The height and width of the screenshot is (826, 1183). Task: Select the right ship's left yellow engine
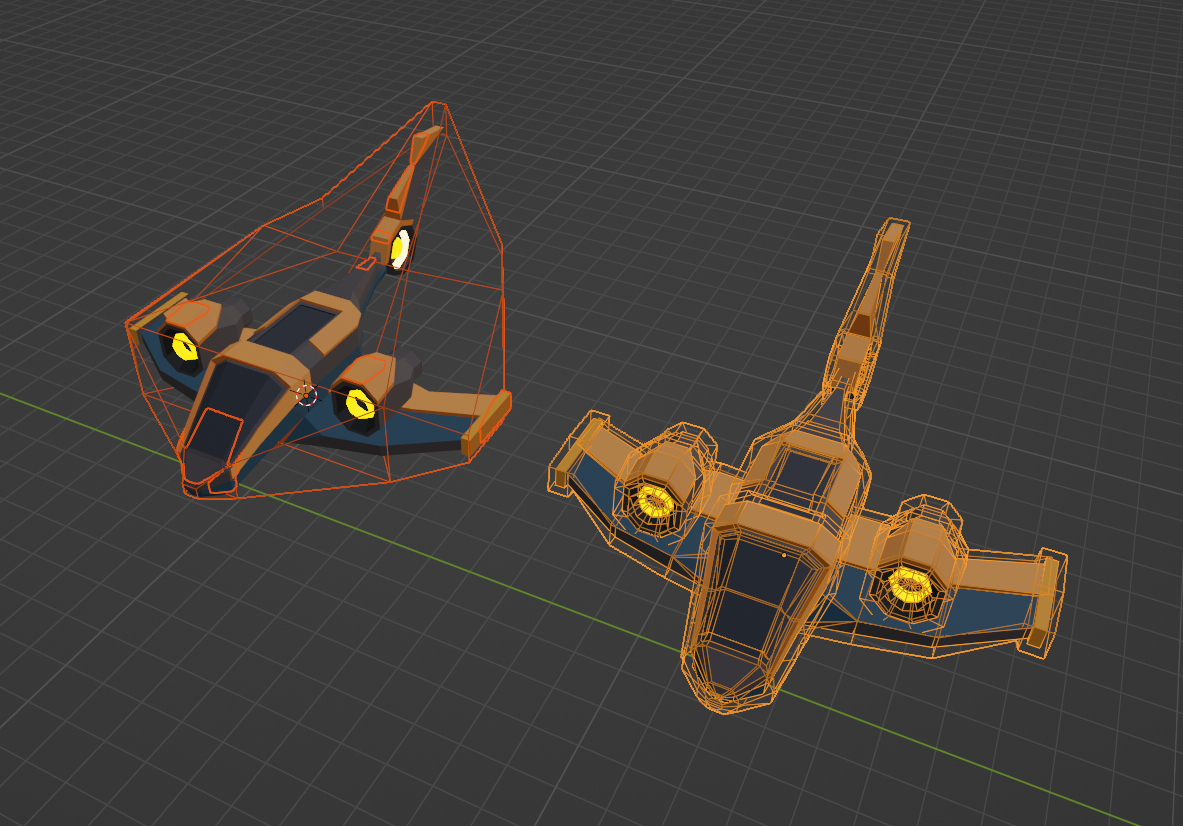pyautogui.click(x=654, y=499)
